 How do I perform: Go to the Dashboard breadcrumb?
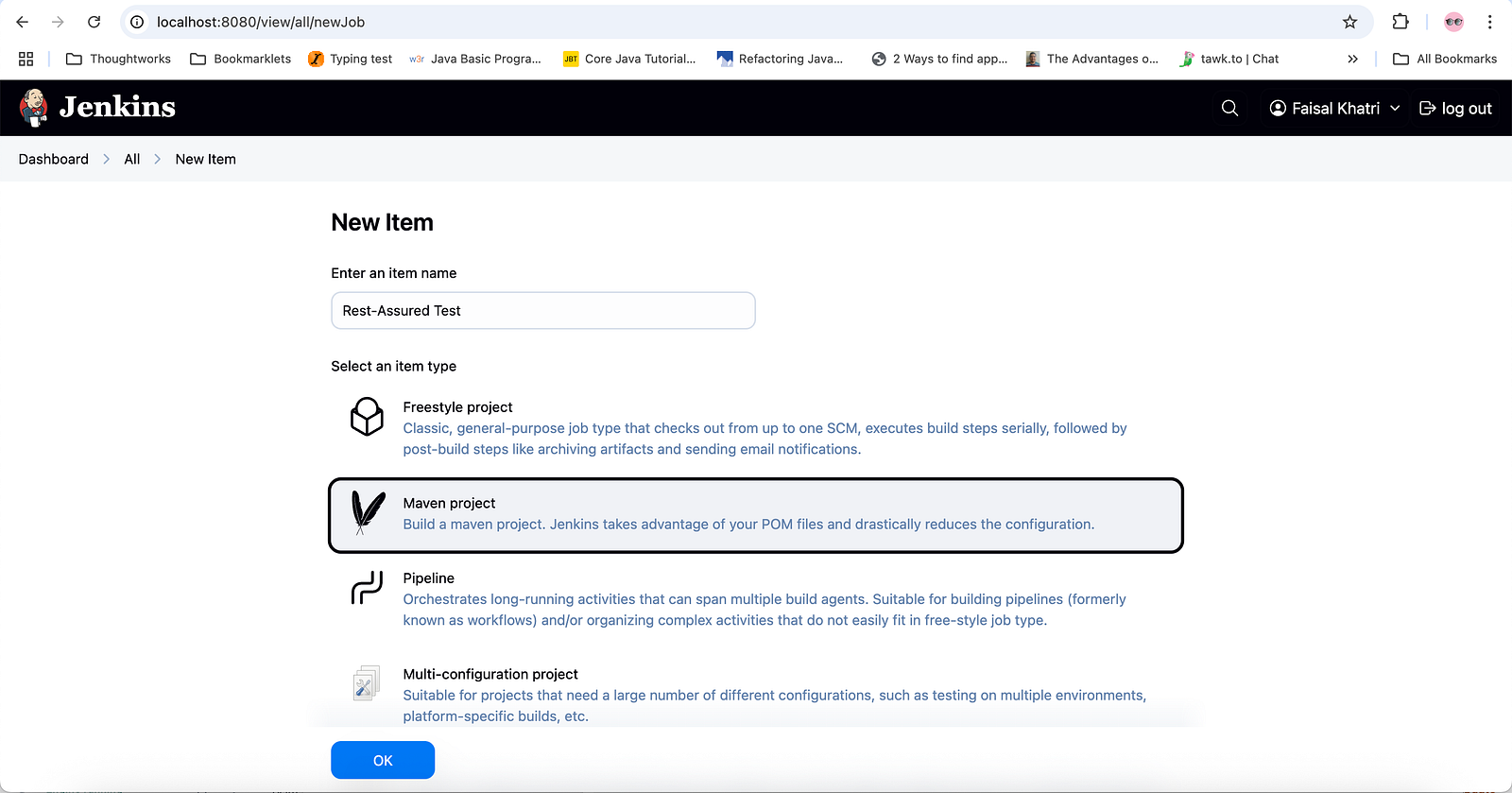(x=54, y=159)
